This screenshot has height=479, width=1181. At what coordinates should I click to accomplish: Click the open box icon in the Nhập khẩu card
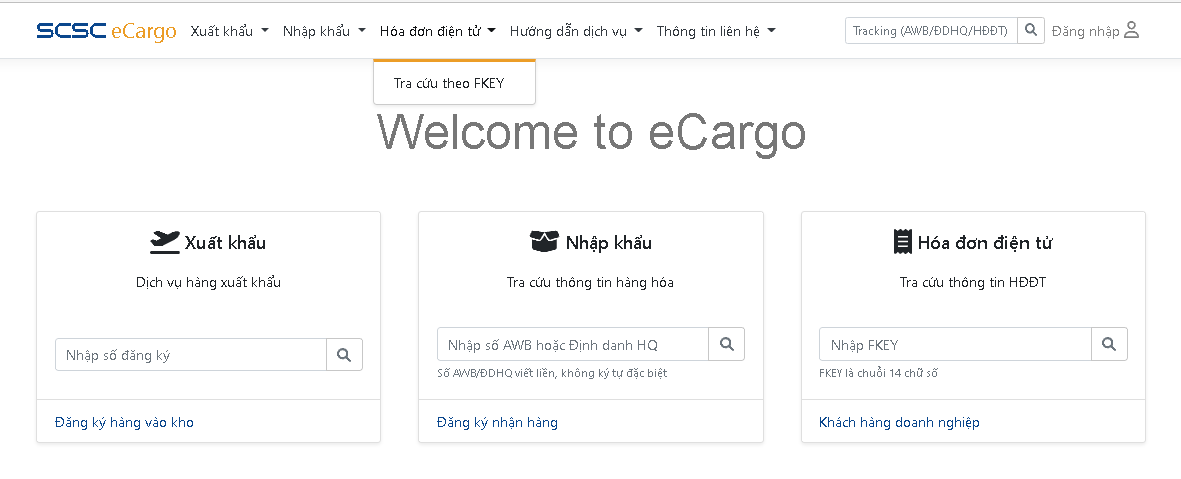(545, 242)
